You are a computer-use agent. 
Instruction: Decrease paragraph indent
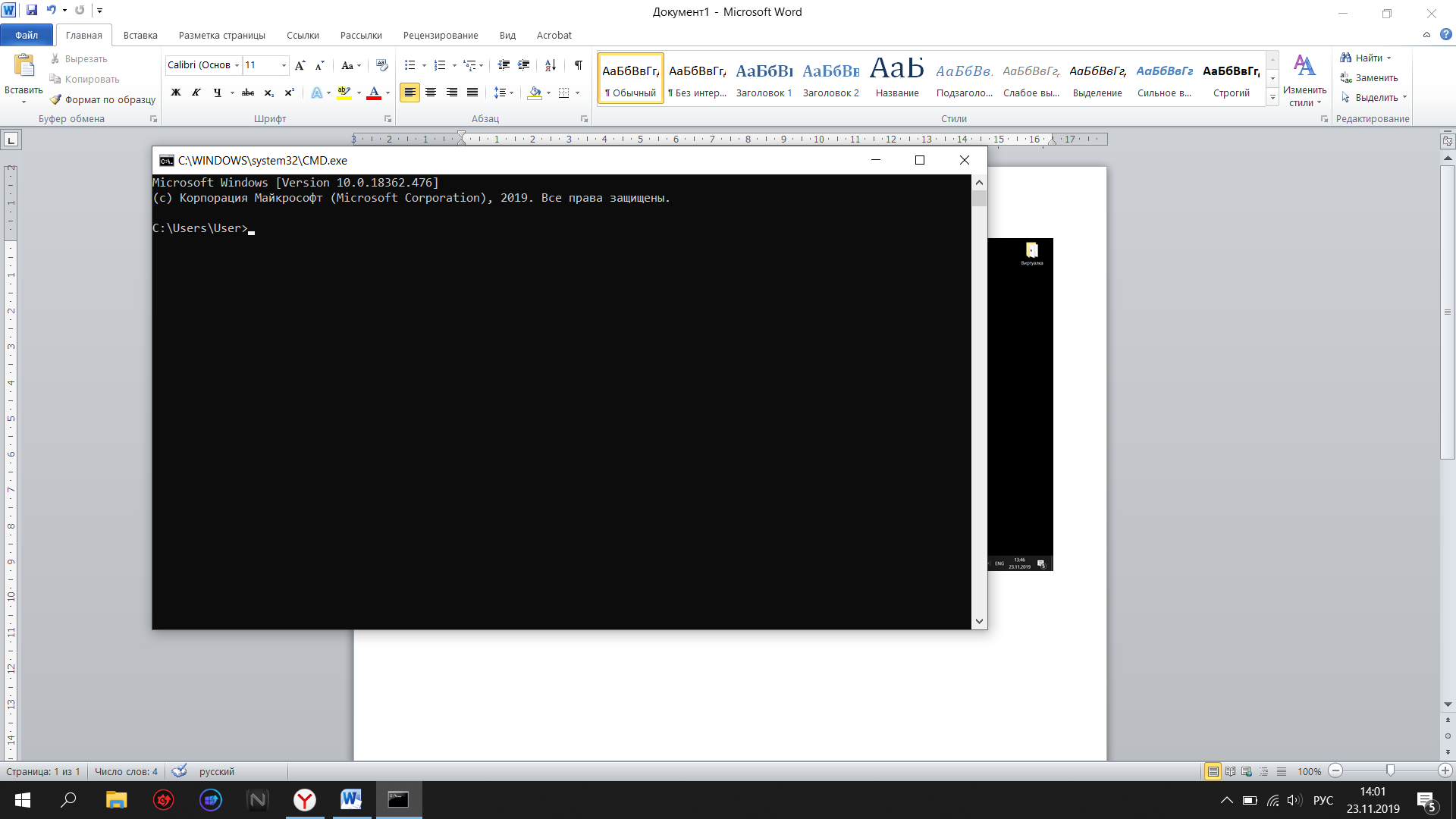[504, 65]
